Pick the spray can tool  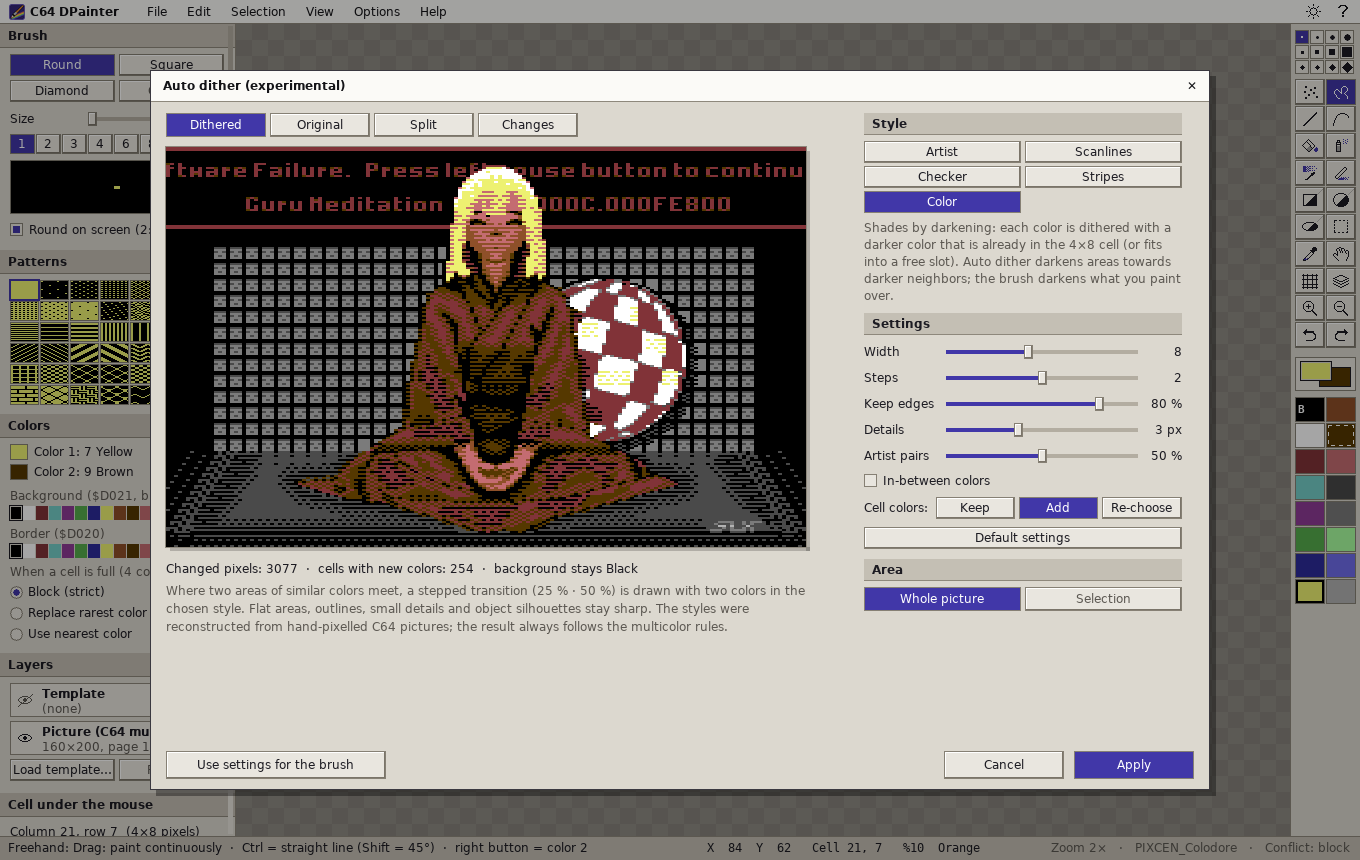pos(1341,146)
